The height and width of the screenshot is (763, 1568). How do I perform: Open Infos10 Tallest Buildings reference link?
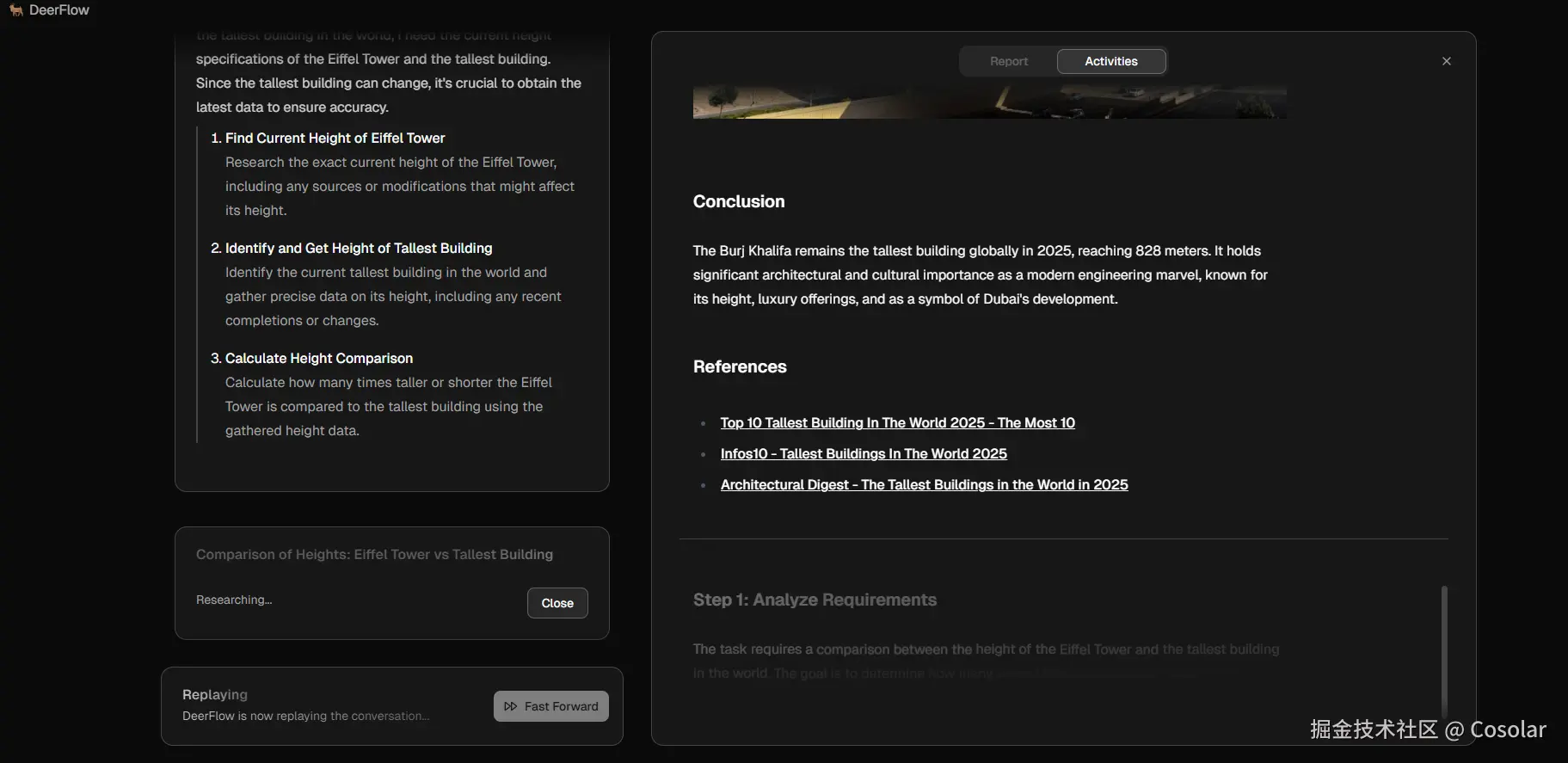[x=864, y=453]
